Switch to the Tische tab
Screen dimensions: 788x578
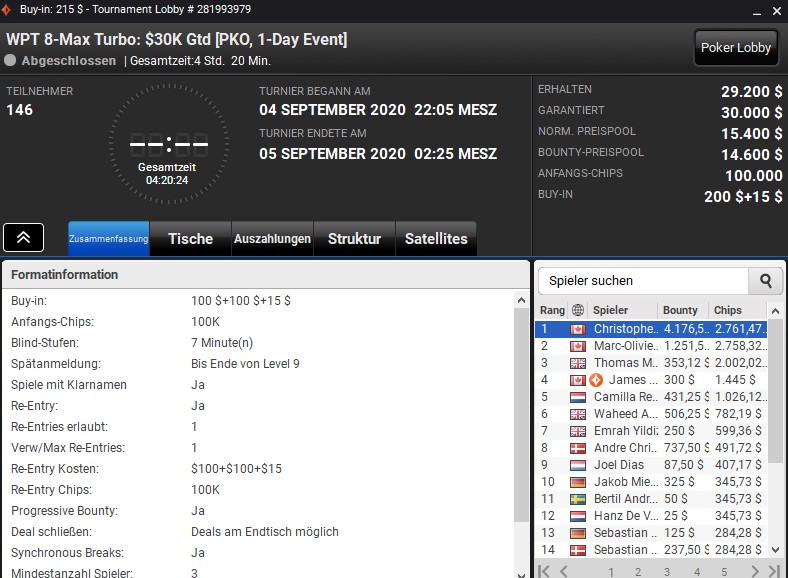pyautogui.click(x=190, y=238)
